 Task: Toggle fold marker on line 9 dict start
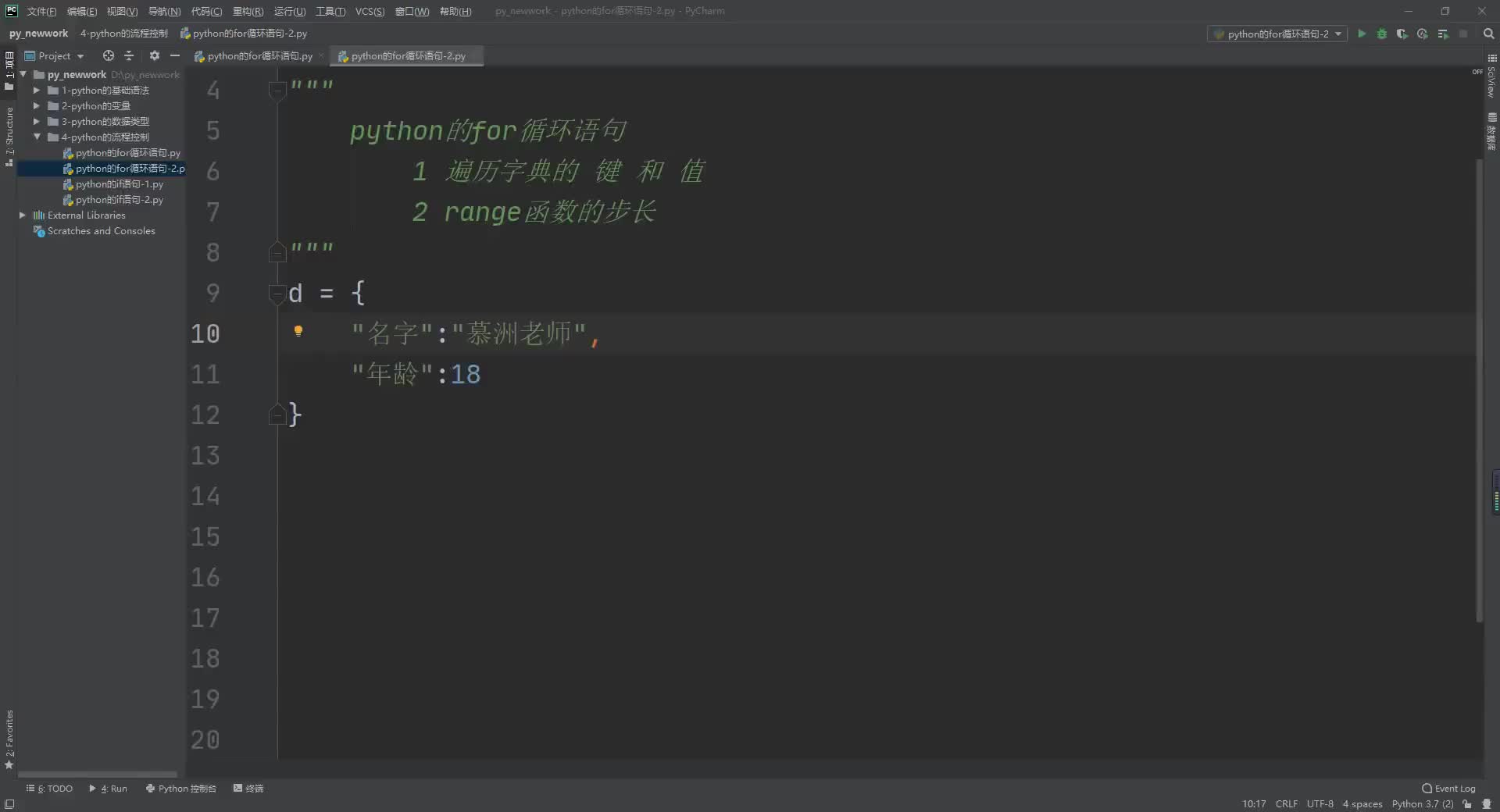(277, 294)
